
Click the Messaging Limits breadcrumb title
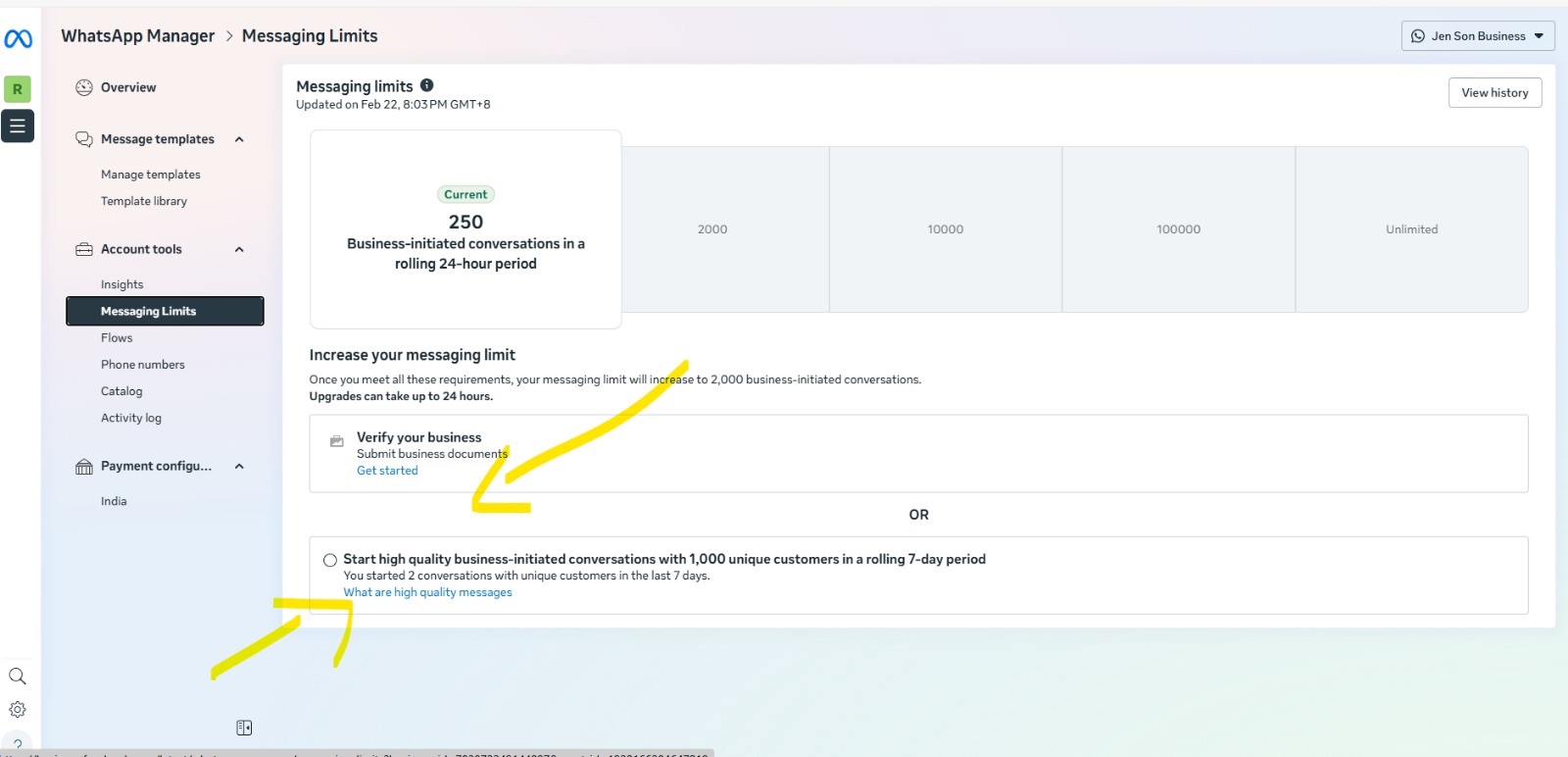pyautogui.click(x=310, y=35)
